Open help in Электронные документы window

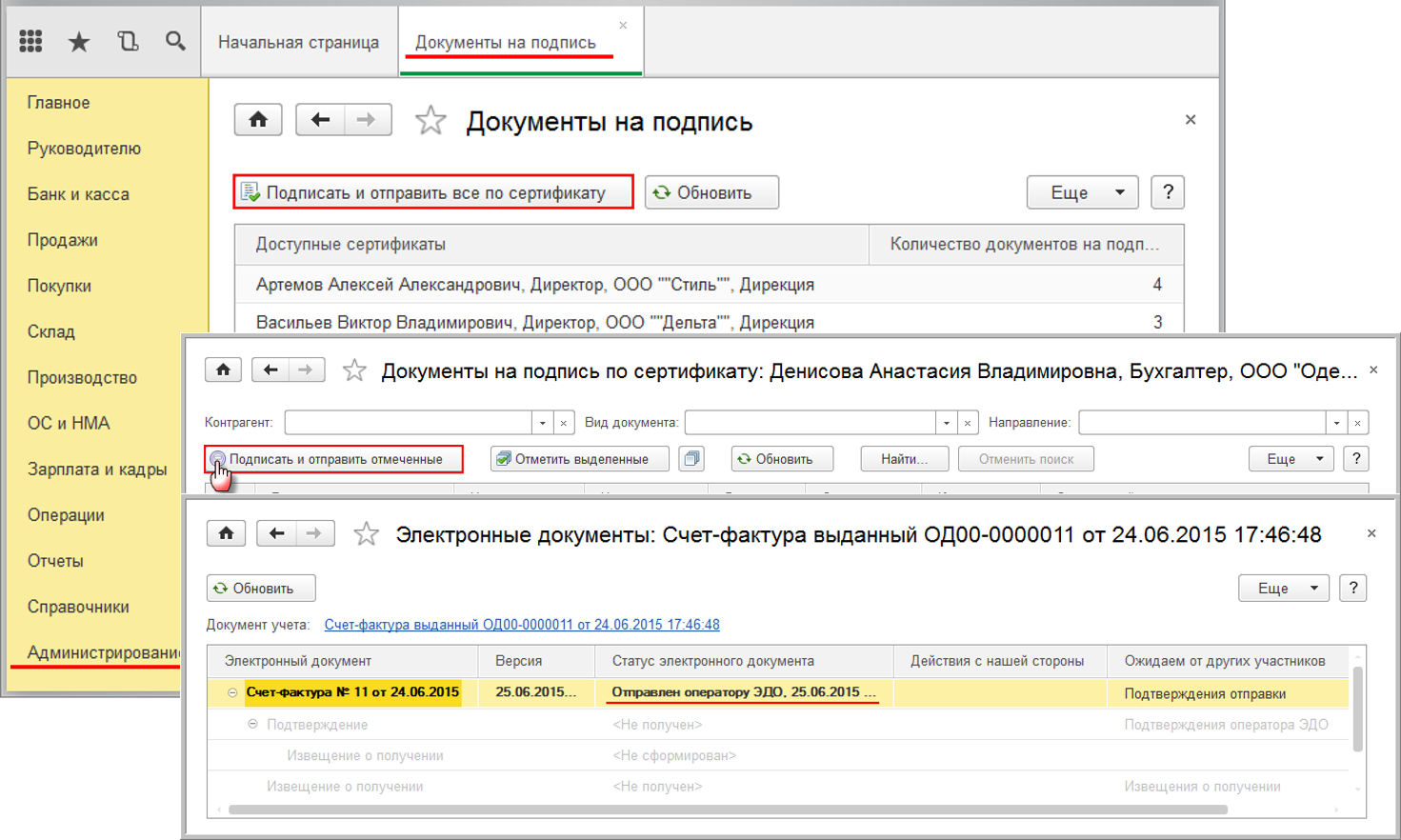1353,589
